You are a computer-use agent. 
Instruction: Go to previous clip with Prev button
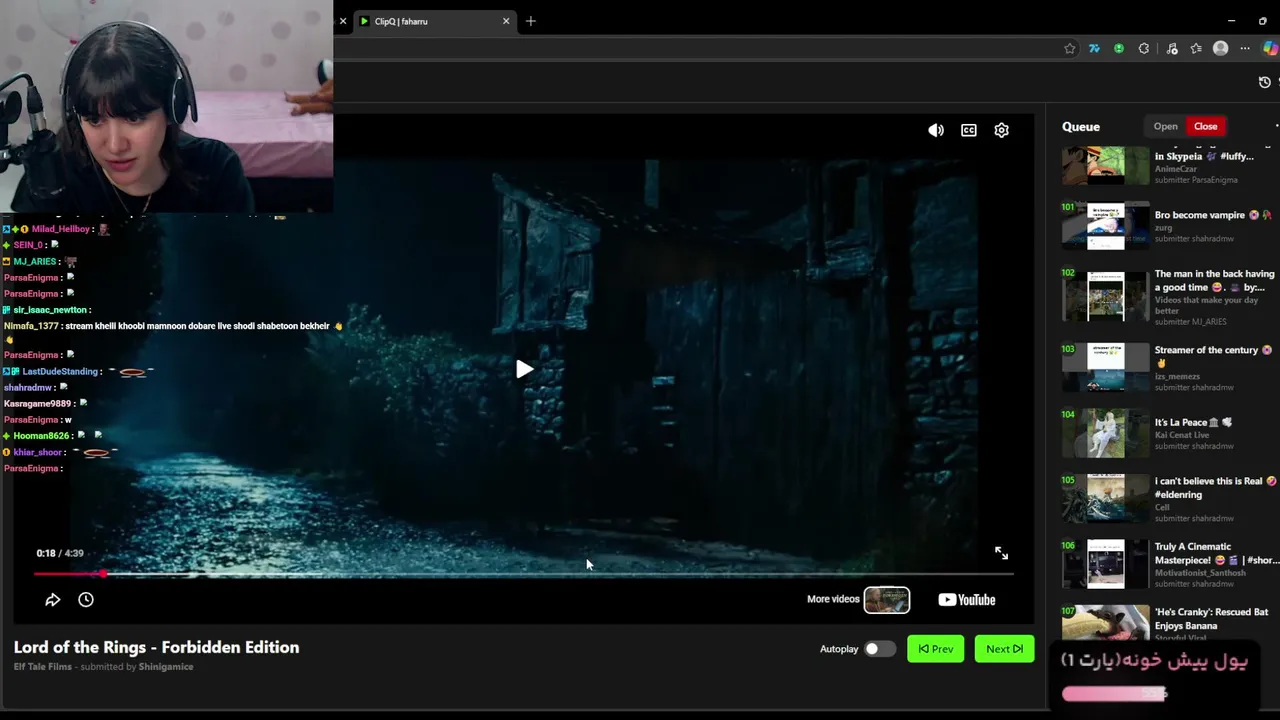pyautogui.click(x=936, y=649)
